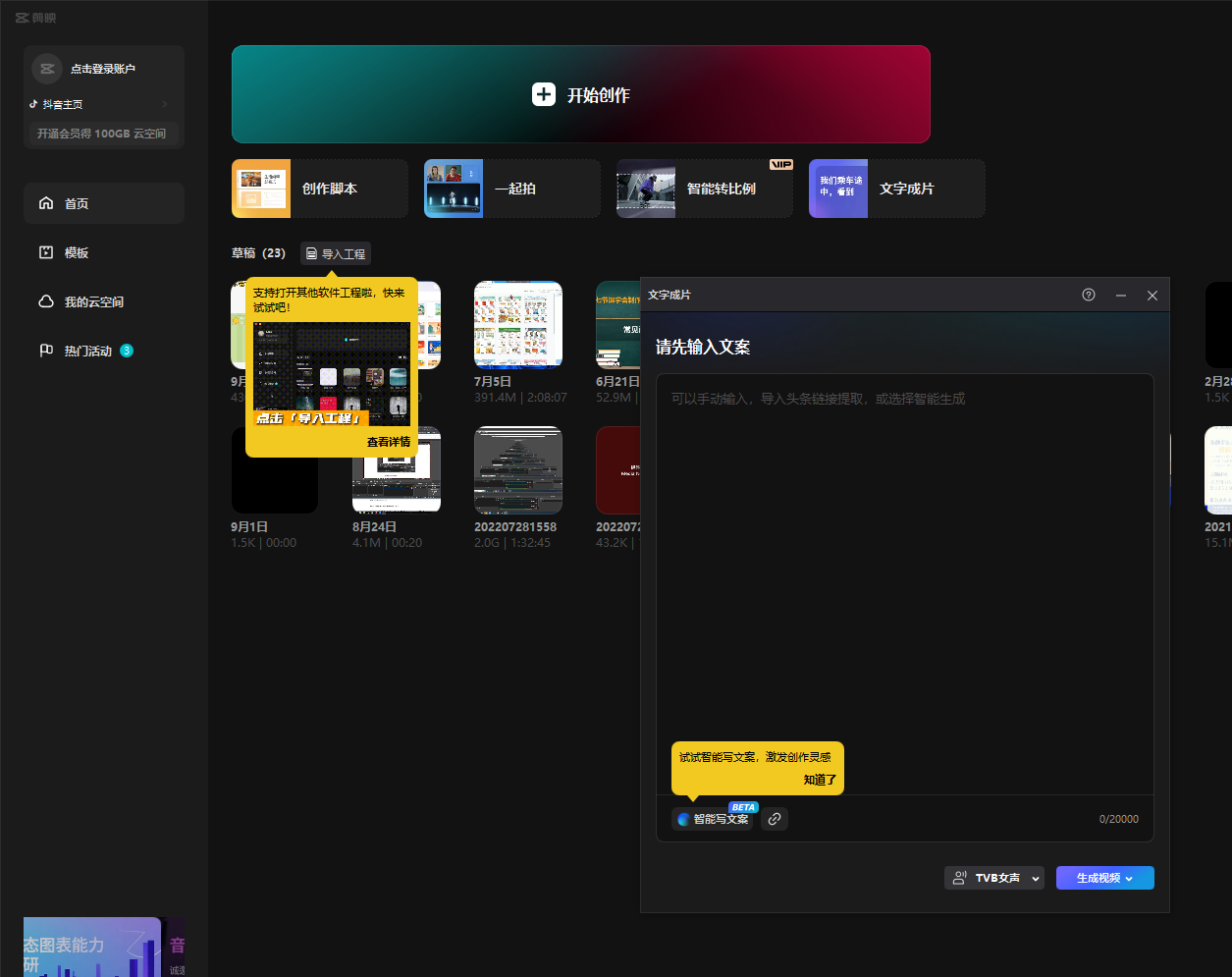This screenshot has width=1232, height=977.
Task: Click the 导入工程 import project button
Action: click(x=336, y=253)
